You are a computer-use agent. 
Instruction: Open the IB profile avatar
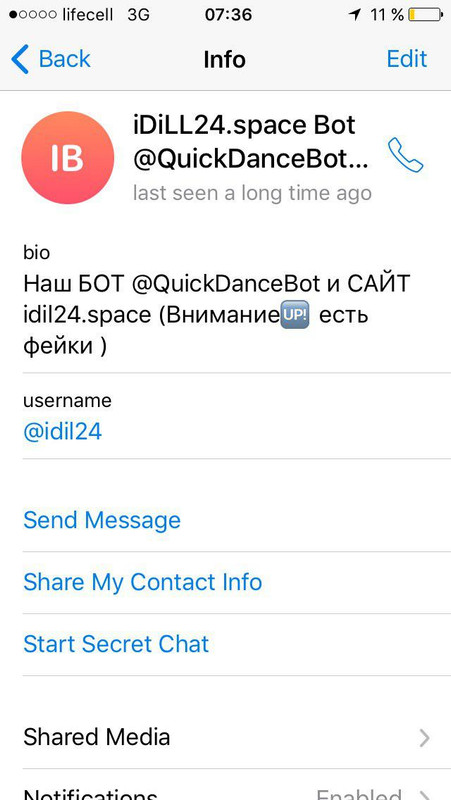67,158
